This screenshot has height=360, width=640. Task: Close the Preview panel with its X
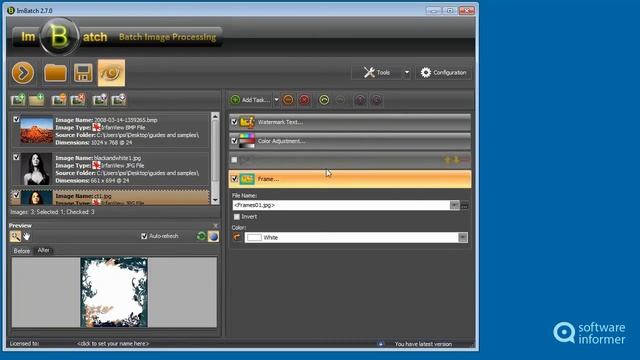[216, 225]
